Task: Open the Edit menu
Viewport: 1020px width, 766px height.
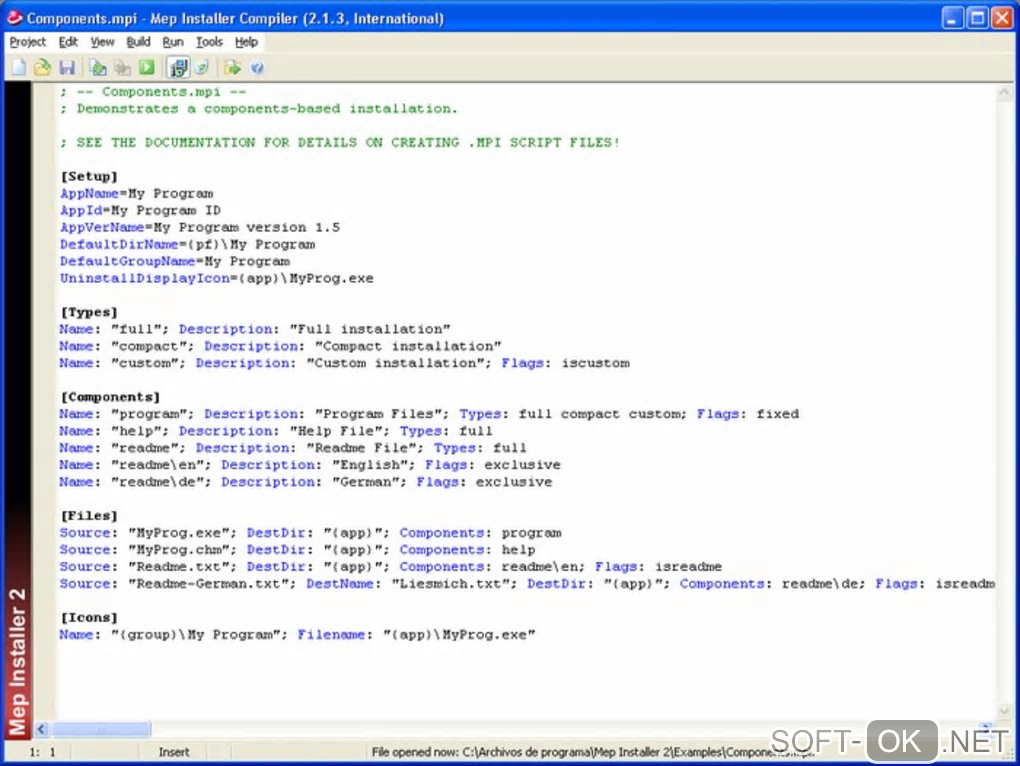Action: point(68,42)
